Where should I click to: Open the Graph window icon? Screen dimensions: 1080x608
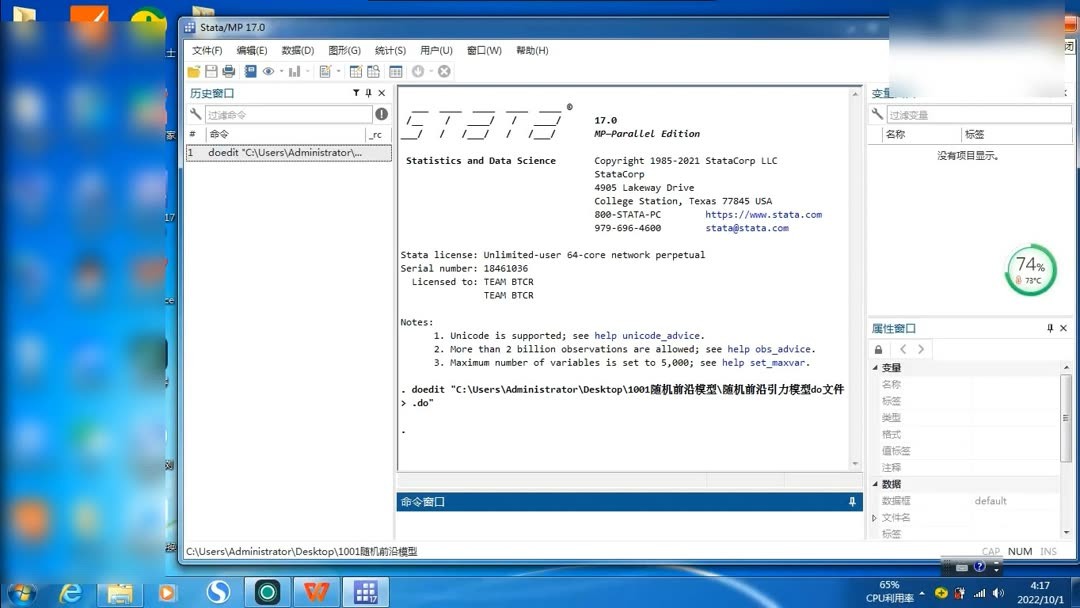(x=294, y=71)
